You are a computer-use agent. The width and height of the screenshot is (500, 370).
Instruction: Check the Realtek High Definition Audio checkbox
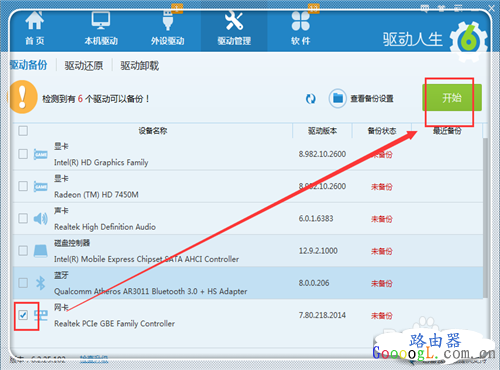pos(23,218)
